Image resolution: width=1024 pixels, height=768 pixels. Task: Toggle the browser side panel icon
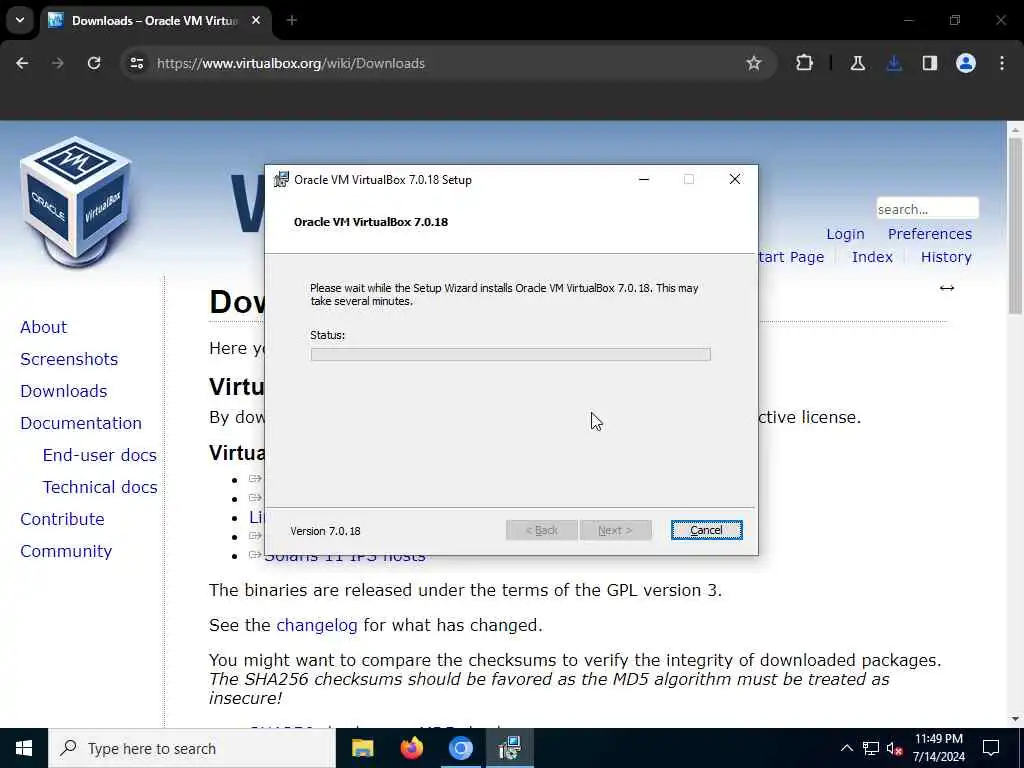(930, 63)
